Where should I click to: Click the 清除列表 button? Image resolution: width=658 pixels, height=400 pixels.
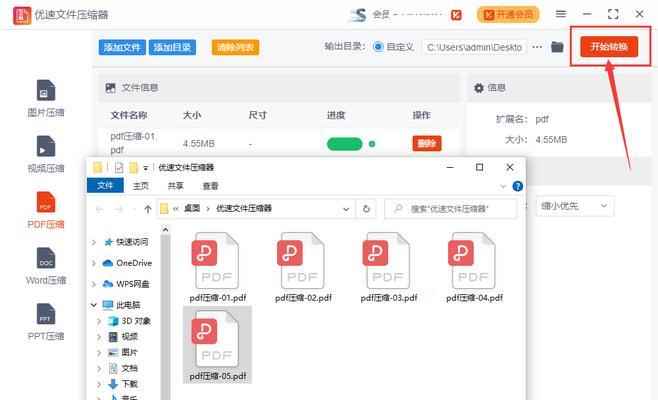point(235,47)
